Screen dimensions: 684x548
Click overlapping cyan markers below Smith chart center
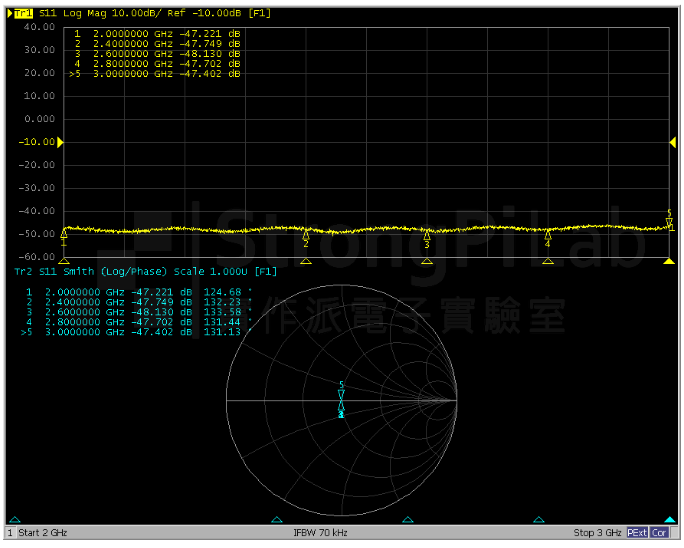point(342,409)
